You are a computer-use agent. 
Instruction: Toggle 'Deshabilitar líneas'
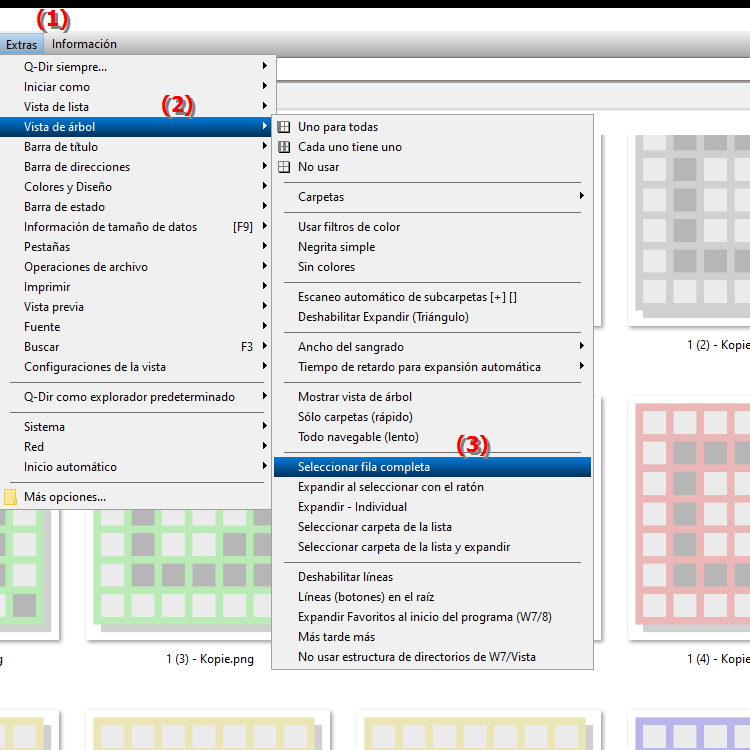(432, 577)
